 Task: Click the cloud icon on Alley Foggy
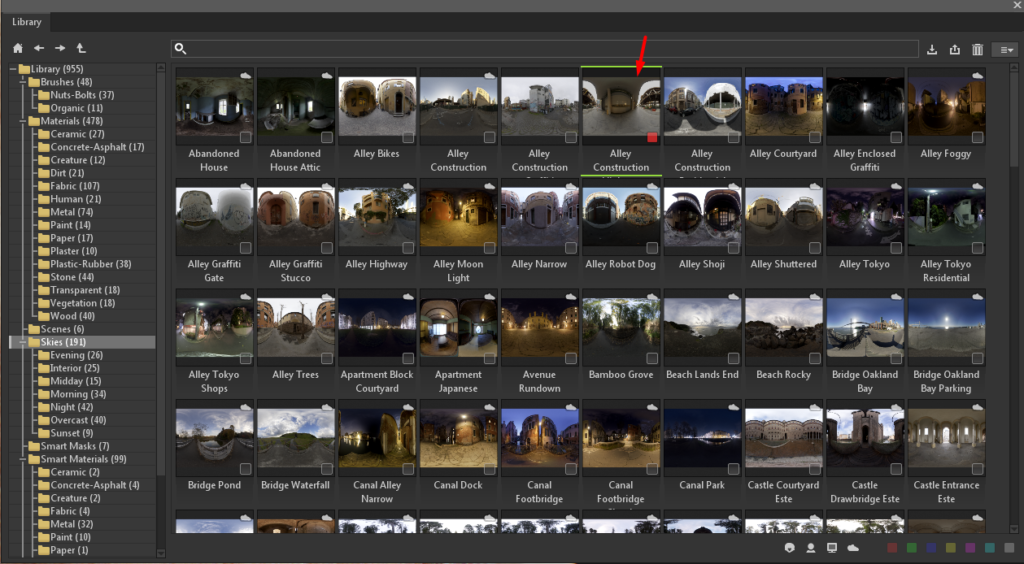pos(978,76)
